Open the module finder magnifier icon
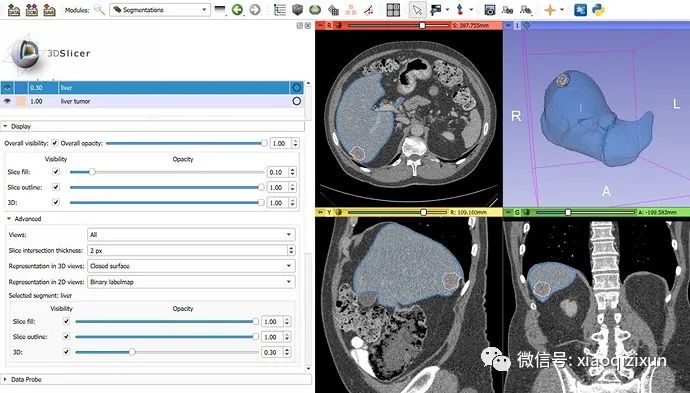The image size is (690, 393). click(99, 10)
